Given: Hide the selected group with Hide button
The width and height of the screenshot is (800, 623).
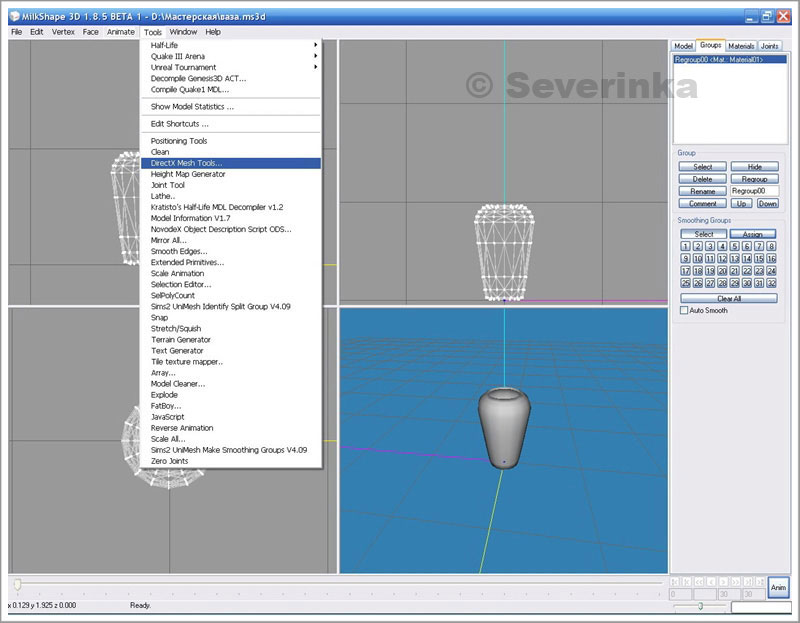Looking at the screenshot, I should [754, 167].
